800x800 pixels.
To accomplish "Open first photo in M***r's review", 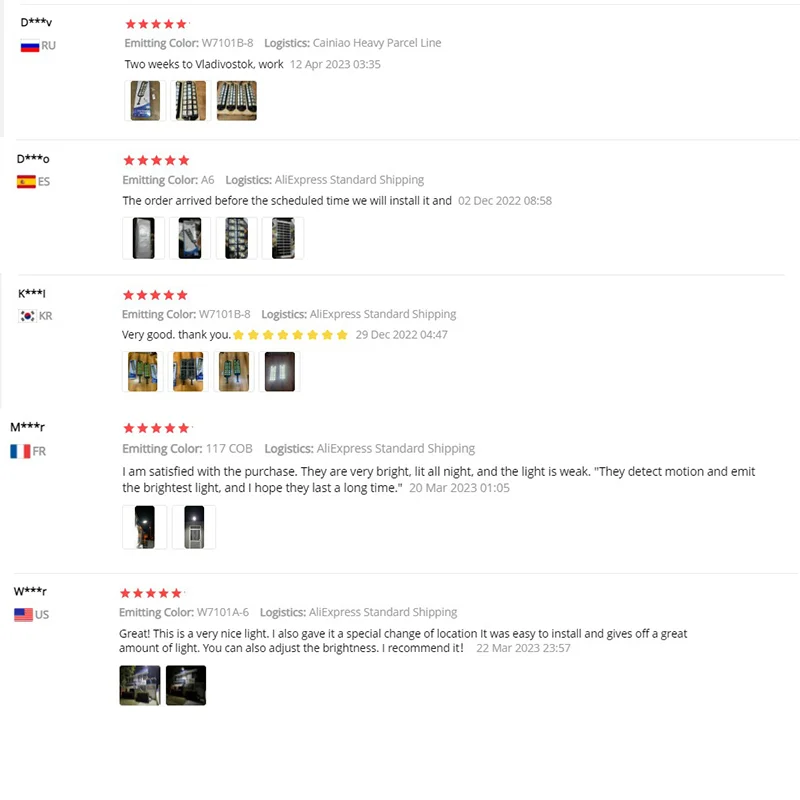I will click(144, 527).
